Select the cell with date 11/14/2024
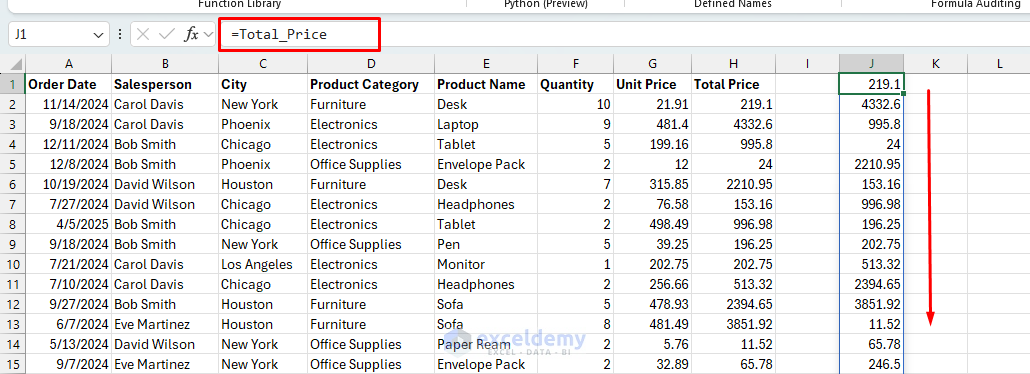 [68, 104]
